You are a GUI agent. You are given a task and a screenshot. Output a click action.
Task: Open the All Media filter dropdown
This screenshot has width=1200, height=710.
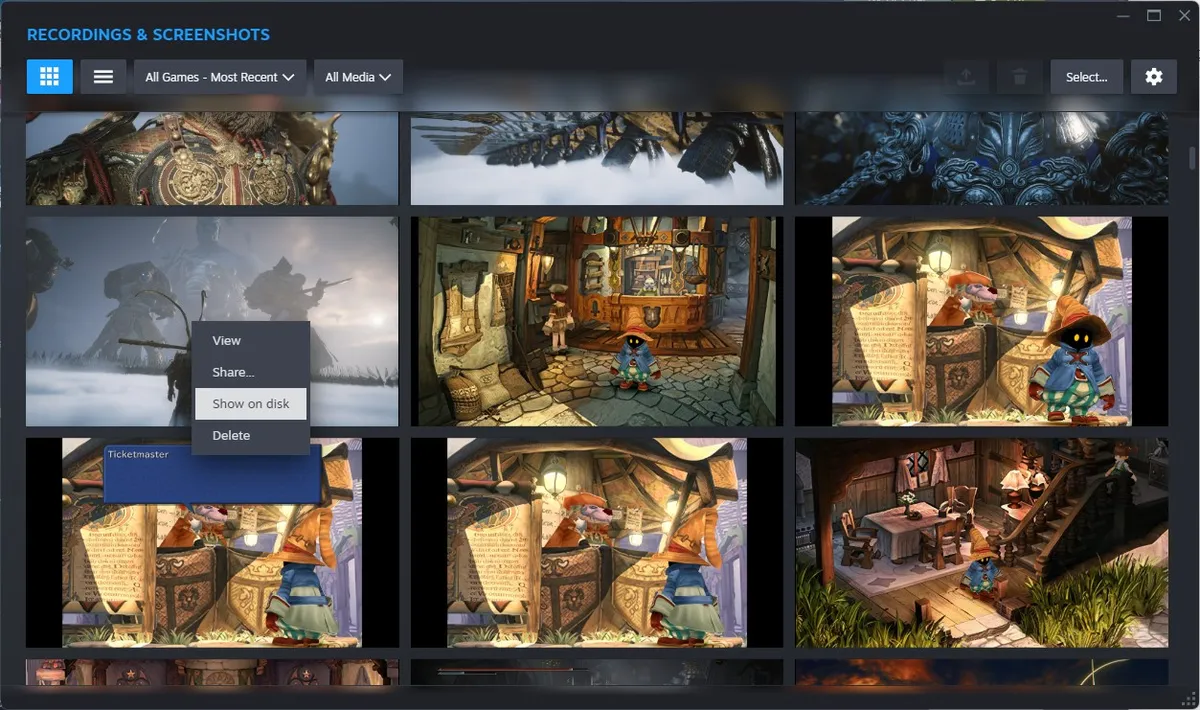pyautogui.click(x=358, y=76)
